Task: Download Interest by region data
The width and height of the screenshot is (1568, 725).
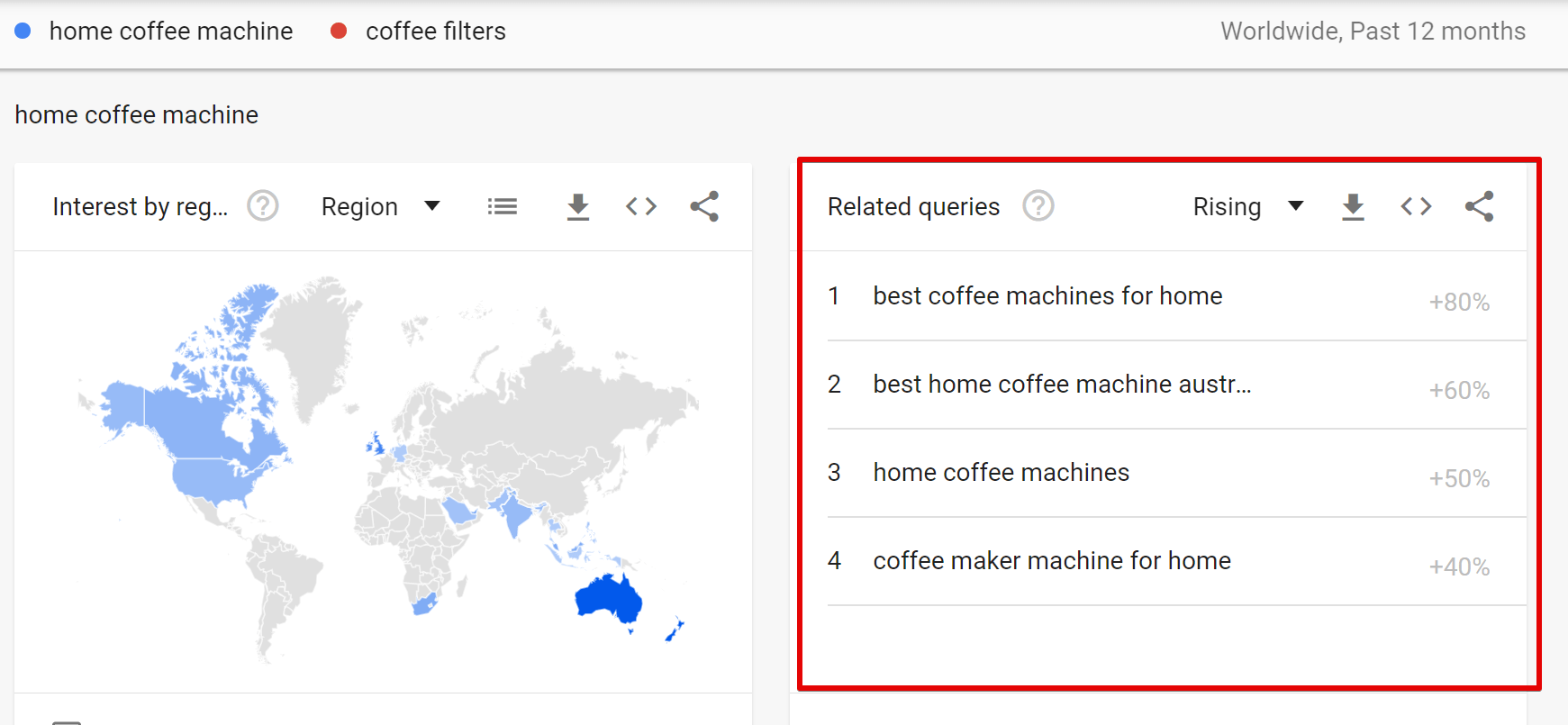Action: pyautogui.click(x=578, y=207)
